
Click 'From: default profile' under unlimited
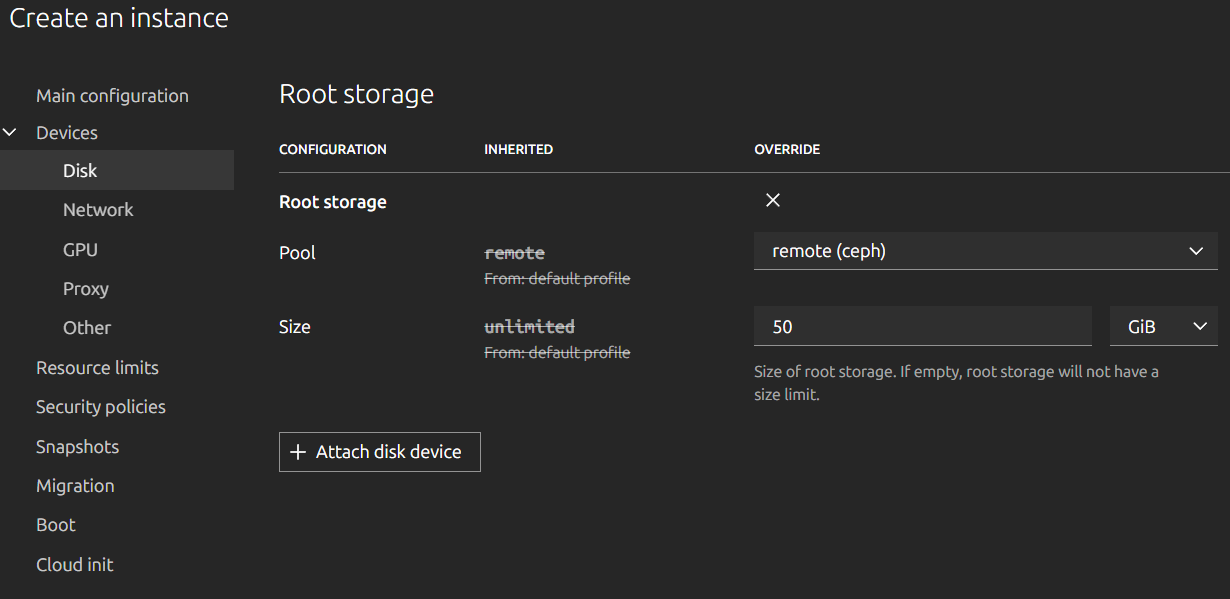(557, 353)
